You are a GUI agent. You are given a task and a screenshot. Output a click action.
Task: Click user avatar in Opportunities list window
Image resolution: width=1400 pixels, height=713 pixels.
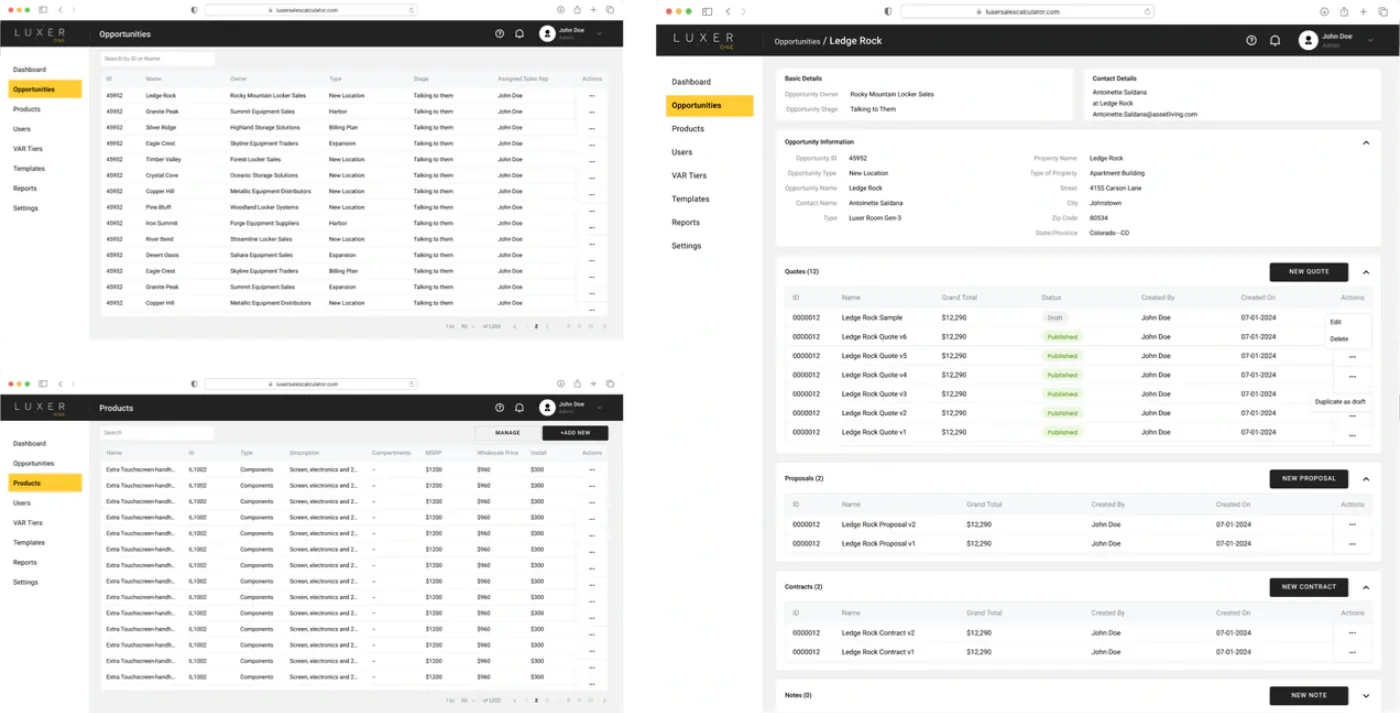[547, 34]
